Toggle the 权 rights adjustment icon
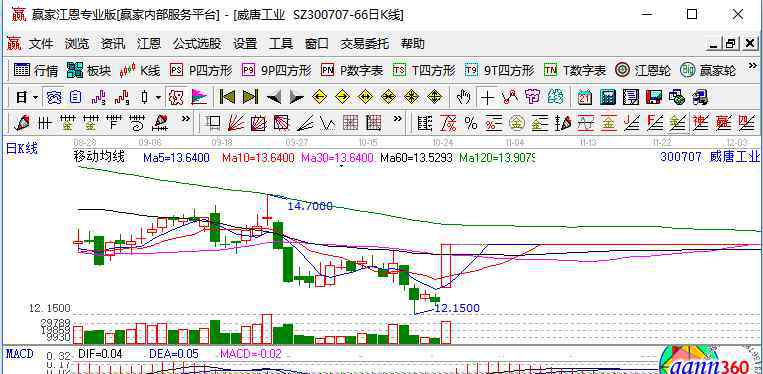763x374 pixels. click(175, 98)
